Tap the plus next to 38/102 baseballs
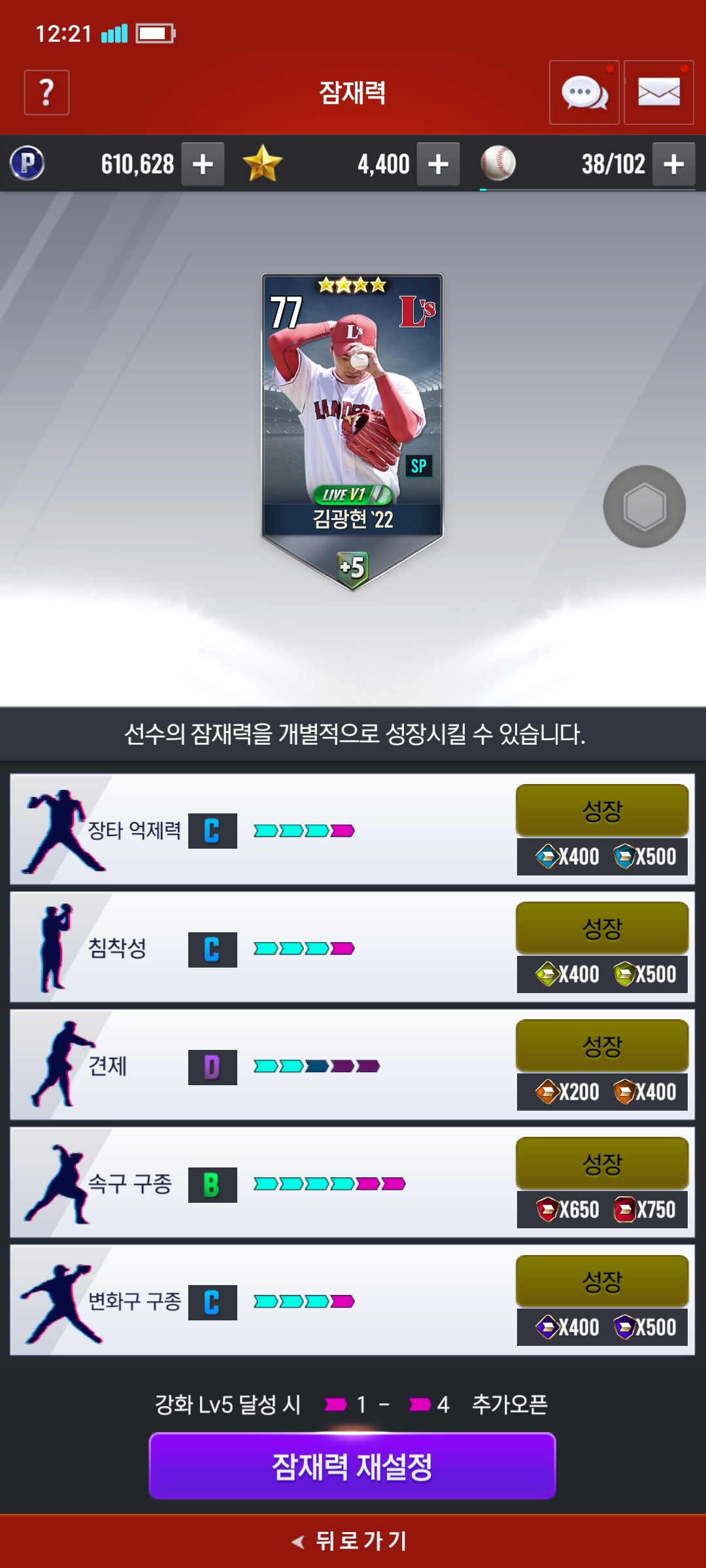 (674, 164)
